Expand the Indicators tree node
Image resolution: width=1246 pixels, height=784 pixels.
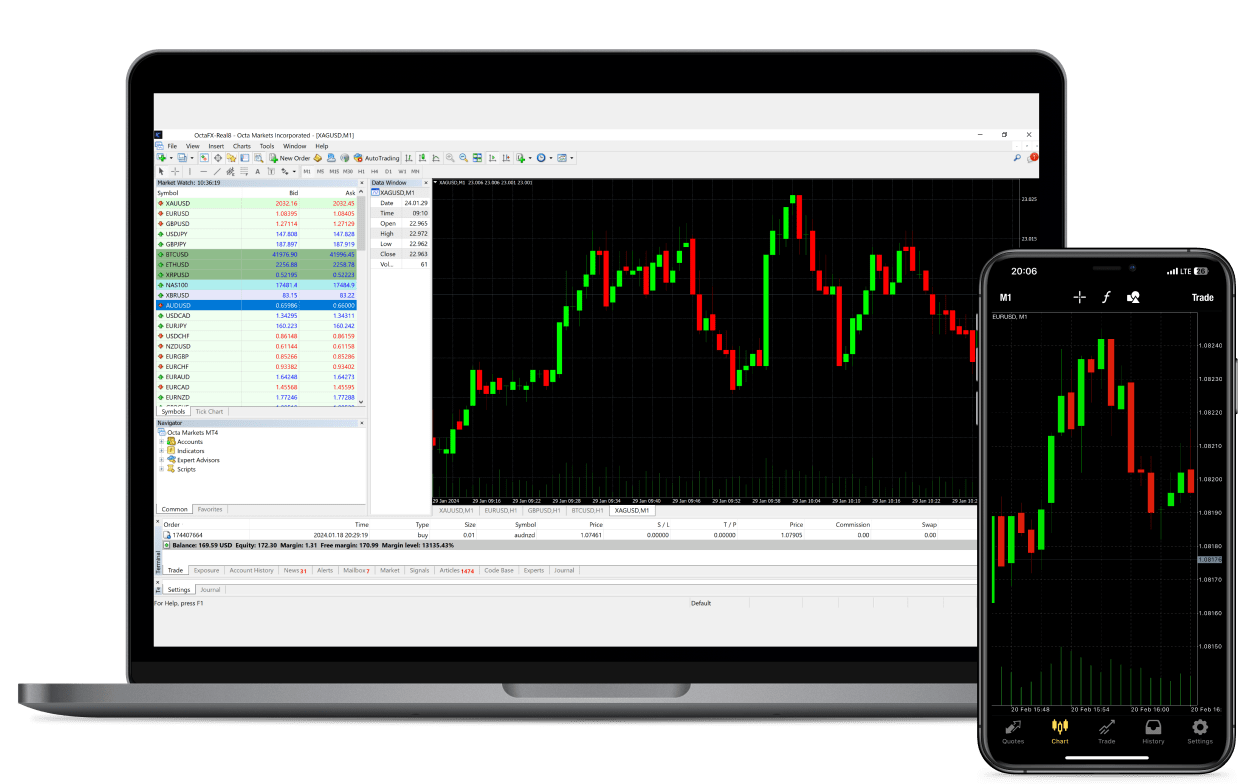coord(162,451)
